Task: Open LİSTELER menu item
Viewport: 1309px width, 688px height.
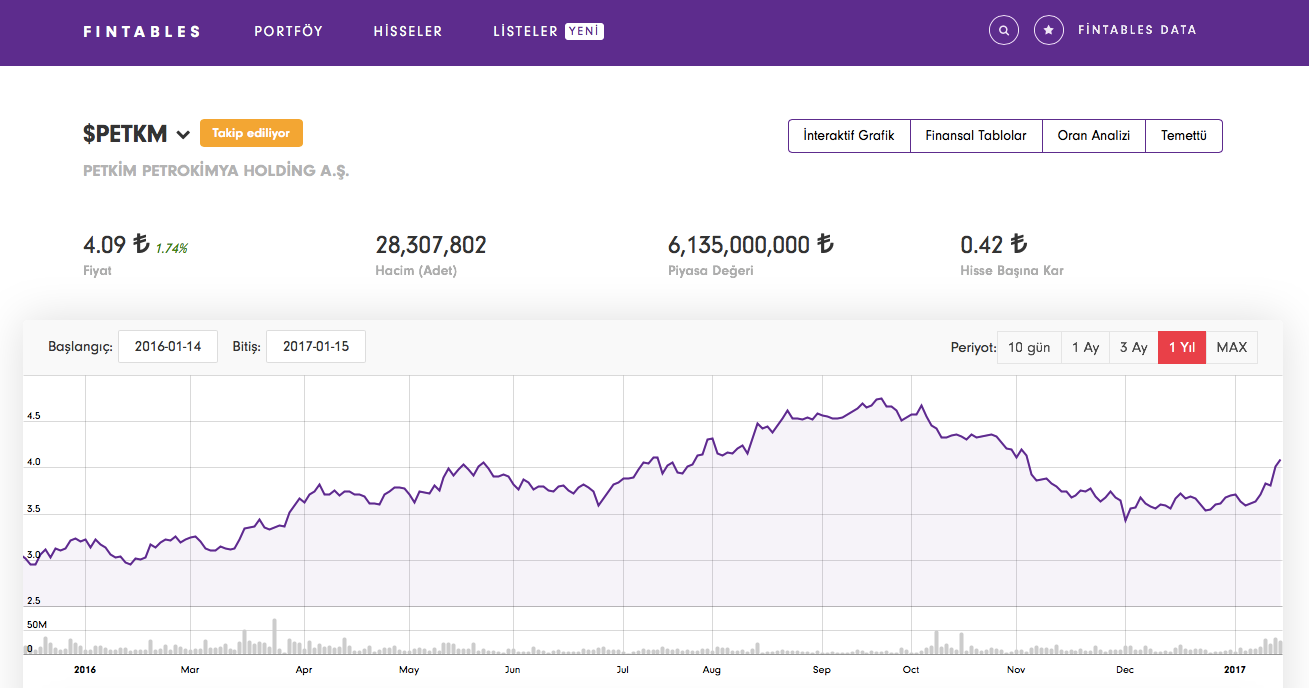Action: click(525, 31)
